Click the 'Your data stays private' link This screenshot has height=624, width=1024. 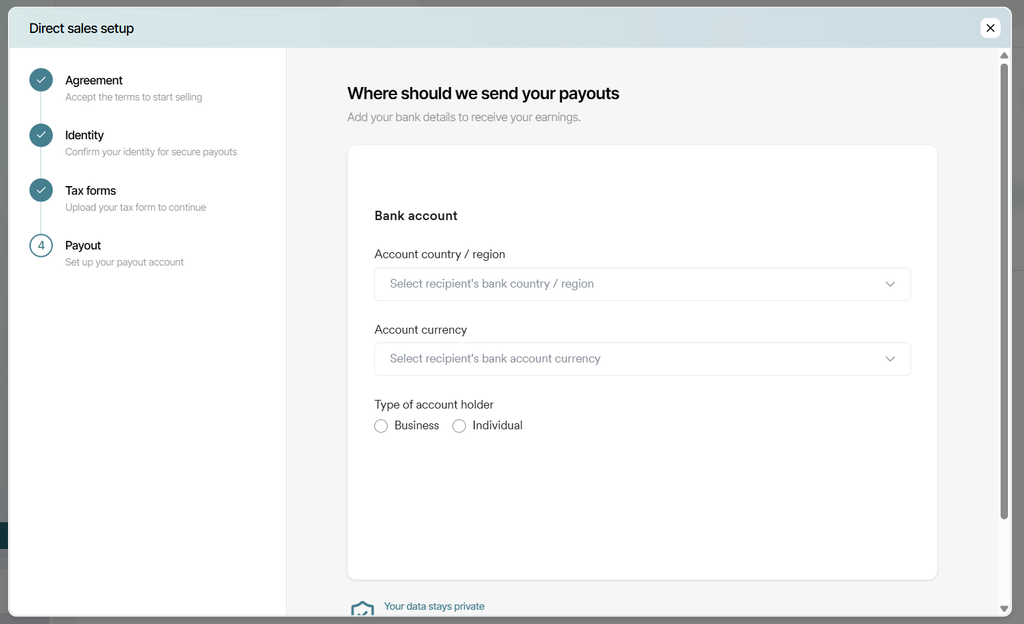434,606
